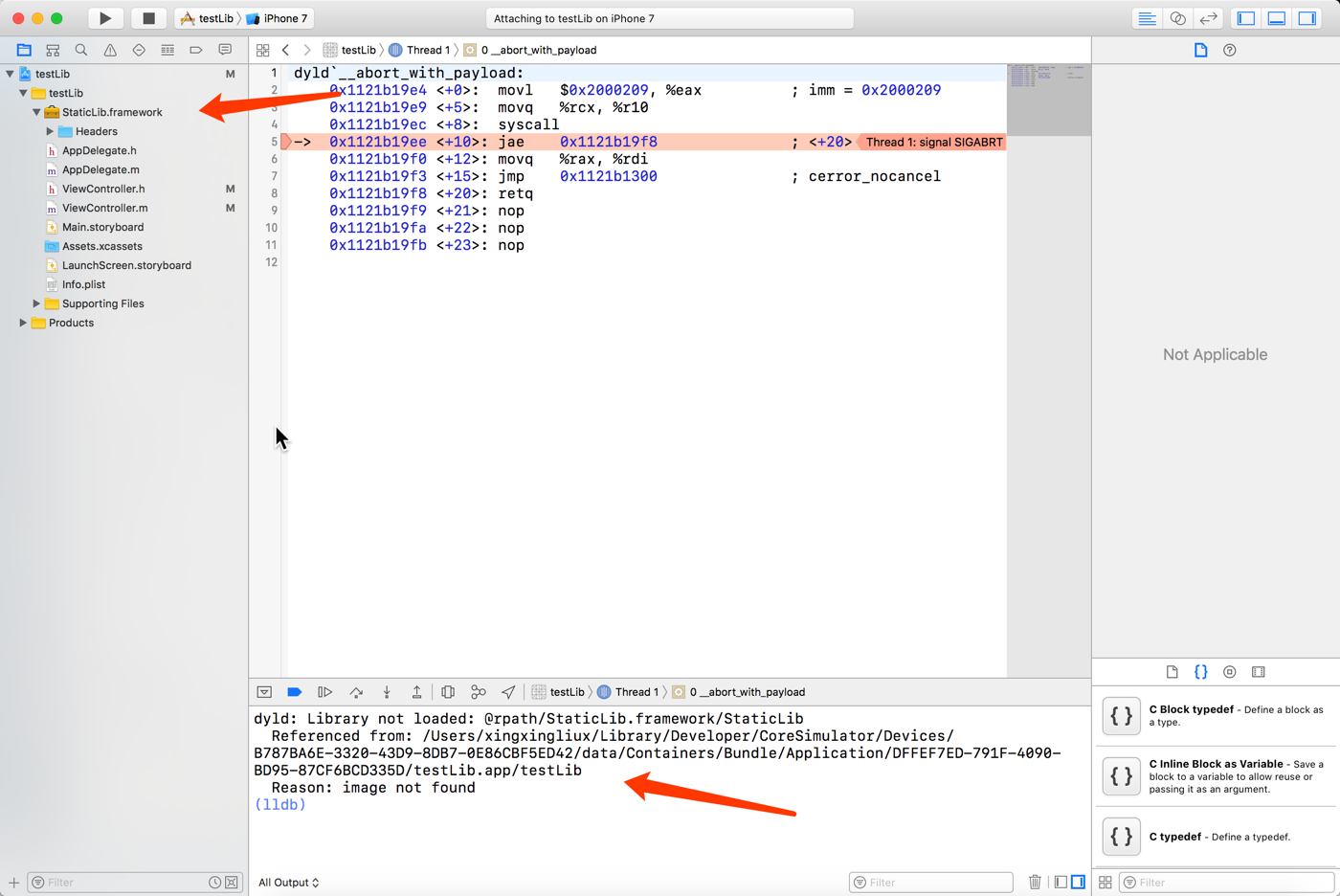The image size is (1340, 896).
Task: Show the Assistant editor
Action: (1178, 18)
